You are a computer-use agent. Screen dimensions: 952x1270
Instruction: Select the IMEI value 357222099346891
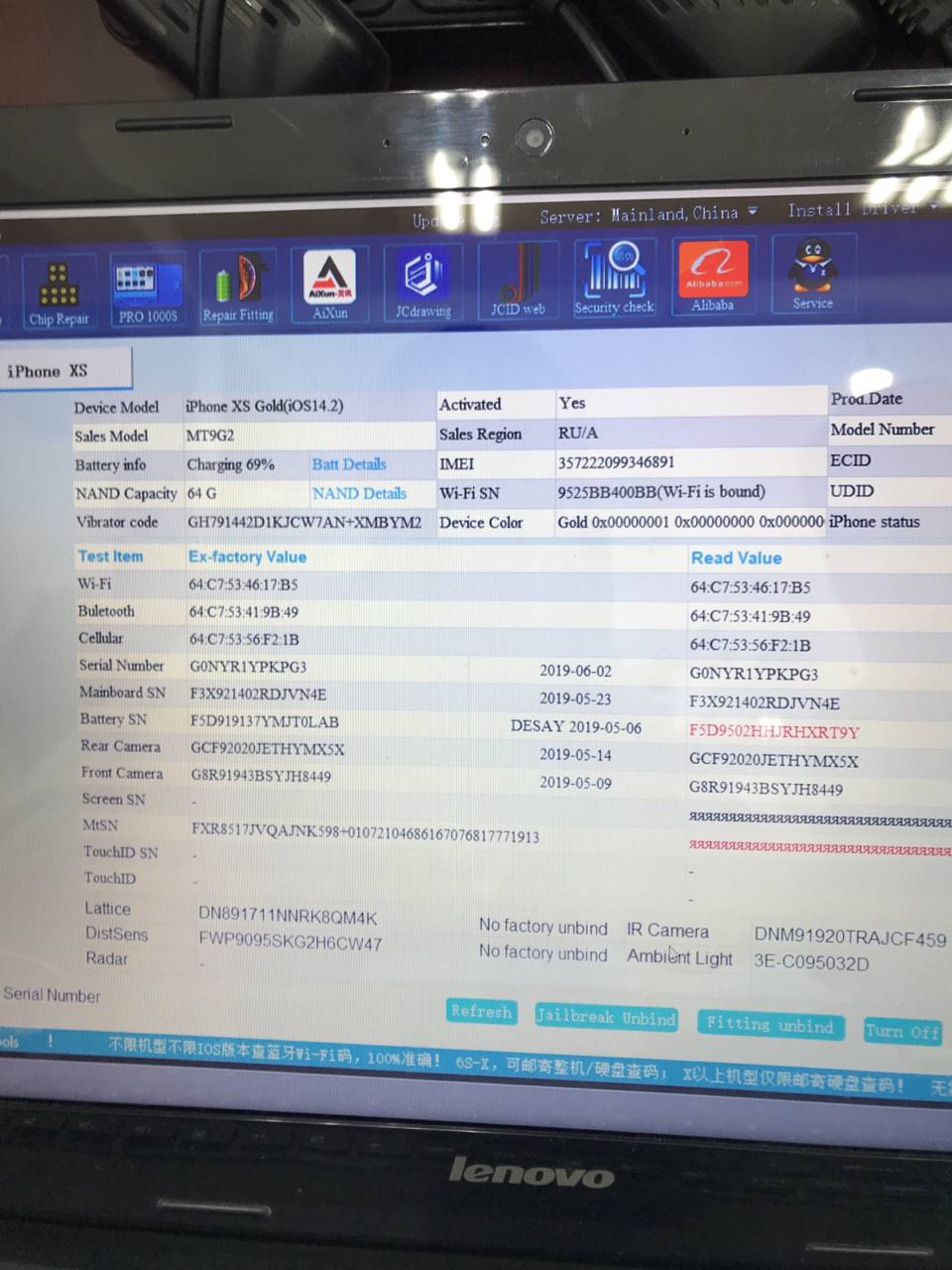click(616, 462)
